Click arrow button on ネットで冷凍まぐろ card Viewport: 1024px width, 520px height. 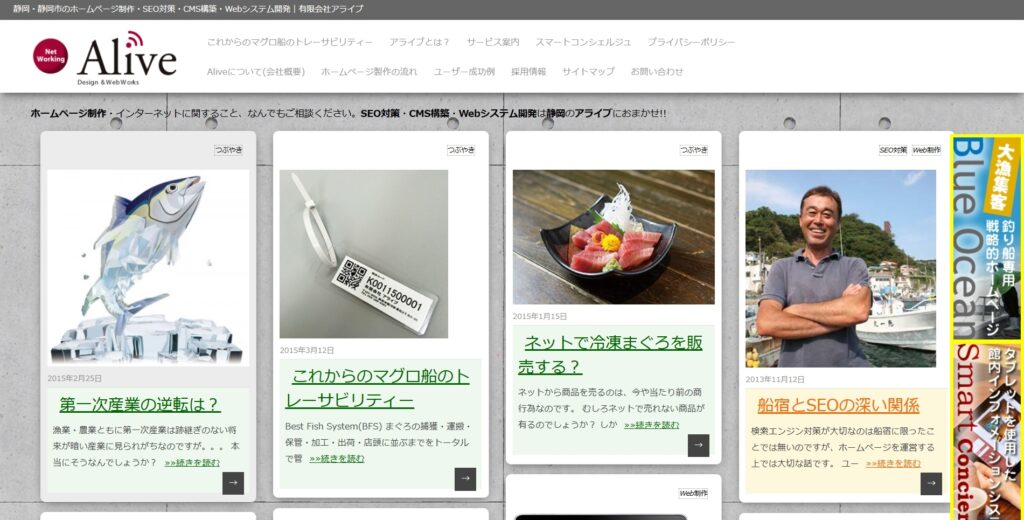698,445
